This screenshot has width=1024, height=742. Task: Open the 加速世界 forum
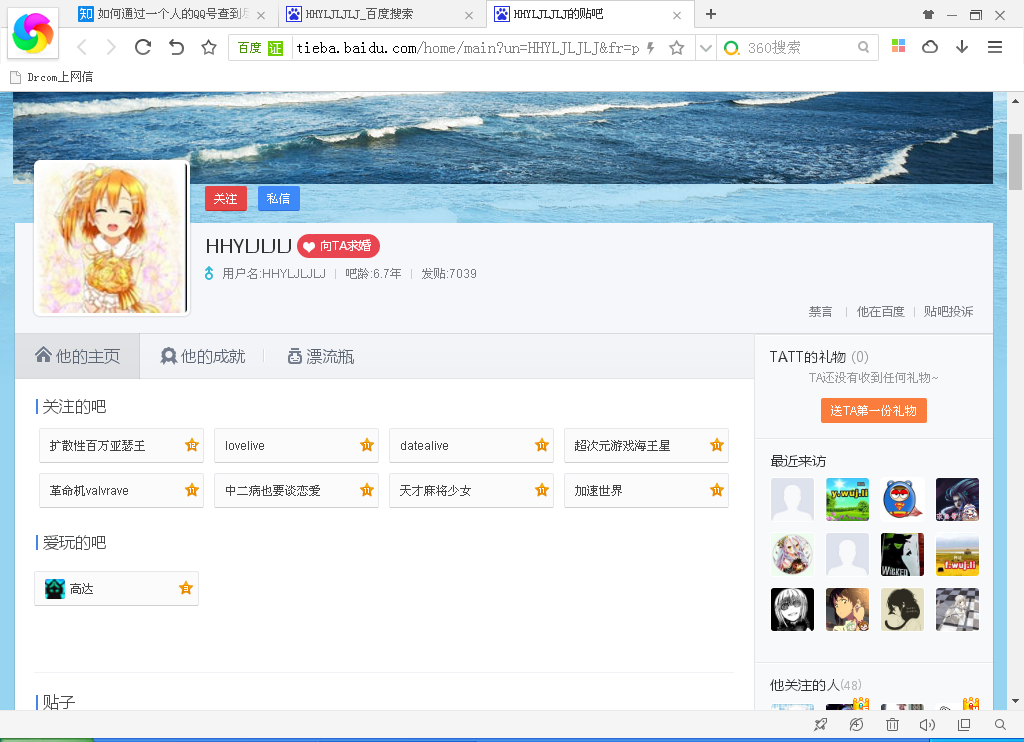647,491
